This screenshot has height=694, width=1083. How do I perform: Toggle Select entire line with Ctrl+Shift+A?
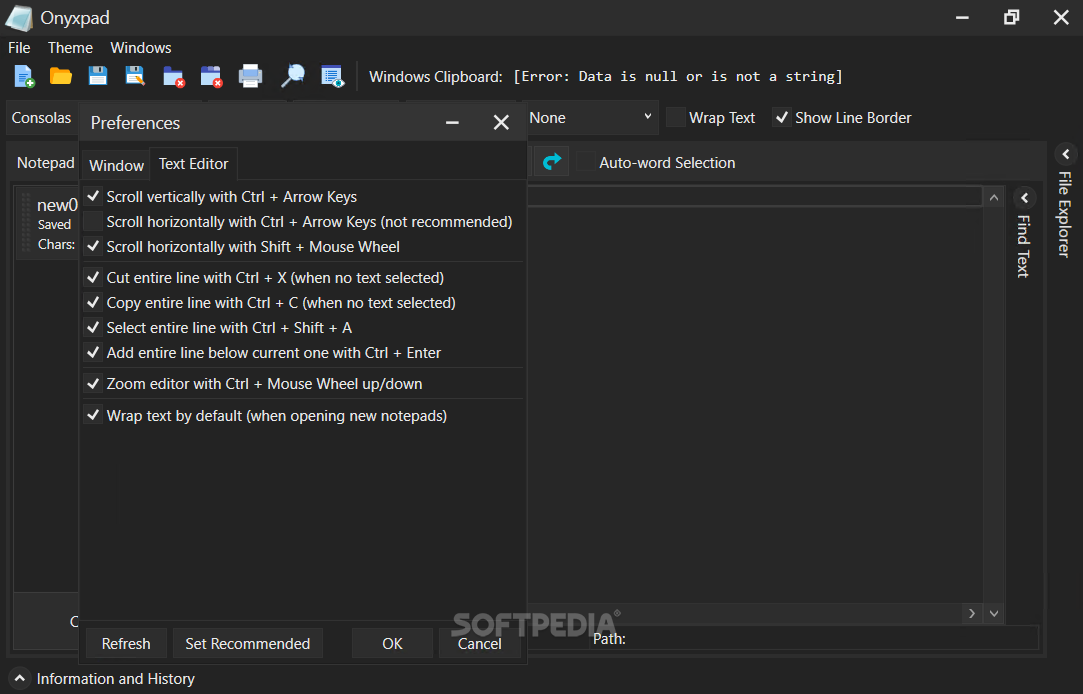point(93,327)
